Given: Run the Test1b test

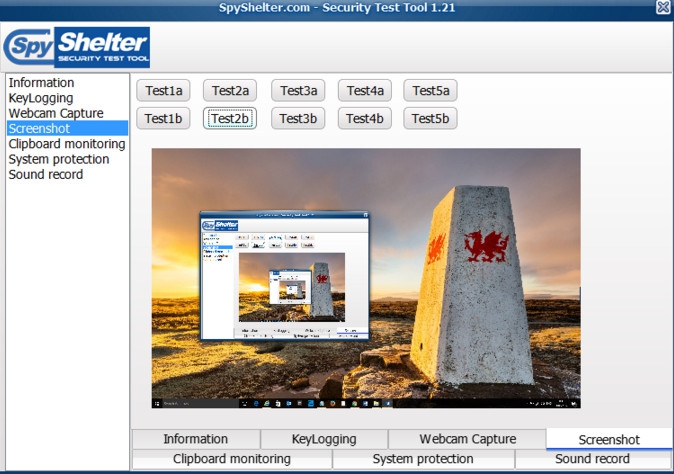Looking at the screenshot, I should click(163, 118).
